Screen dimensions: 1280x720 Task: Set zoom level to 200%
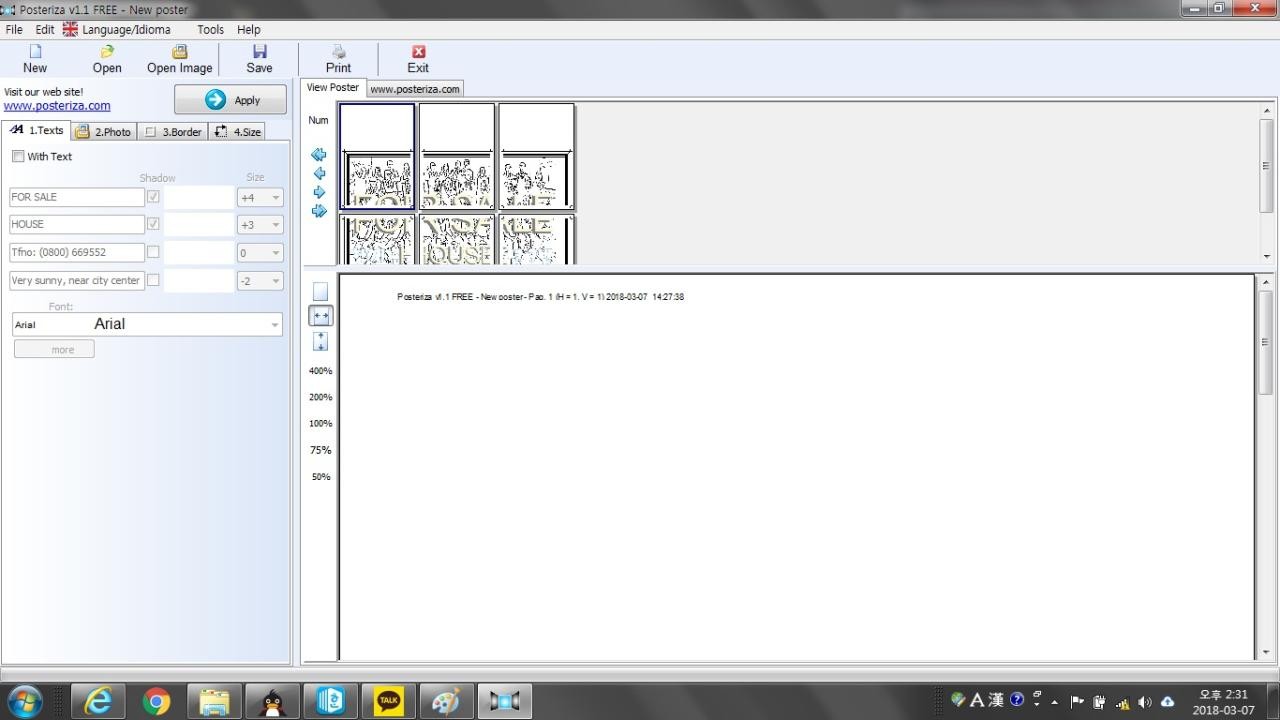(320, 397)
